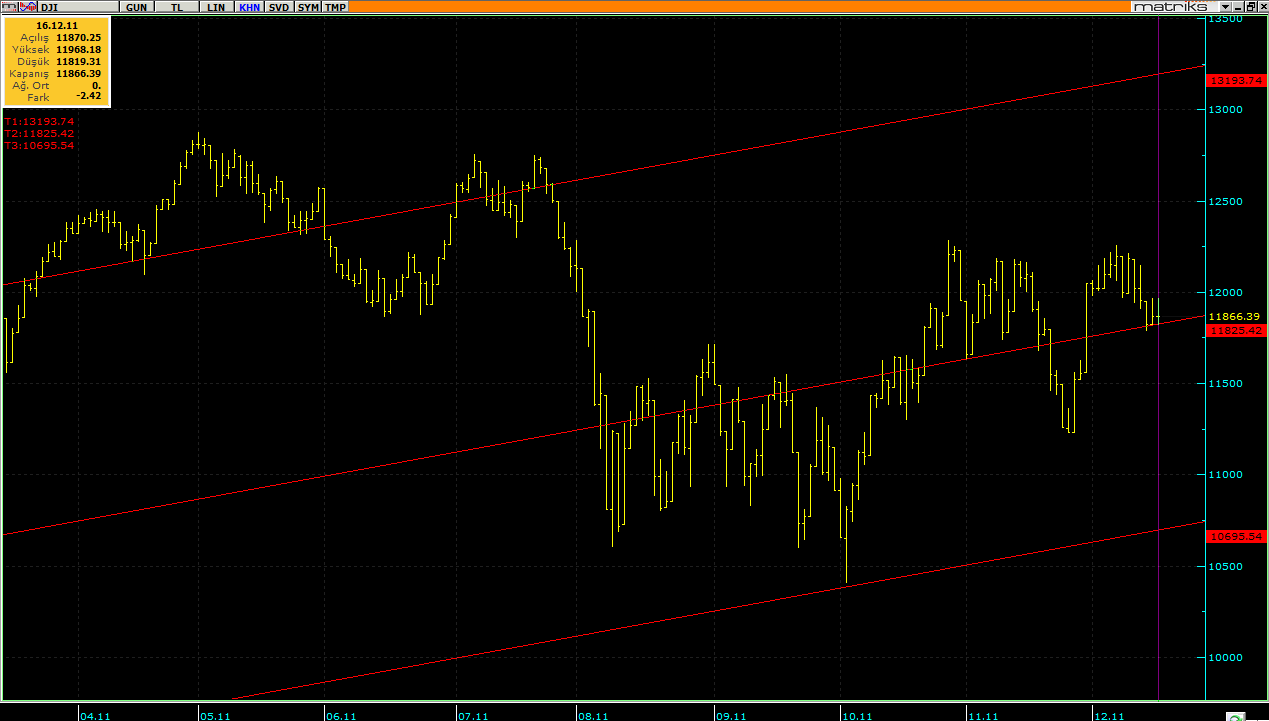
Task: Click the 11000 price axis label
Action: click(1226, 475)
